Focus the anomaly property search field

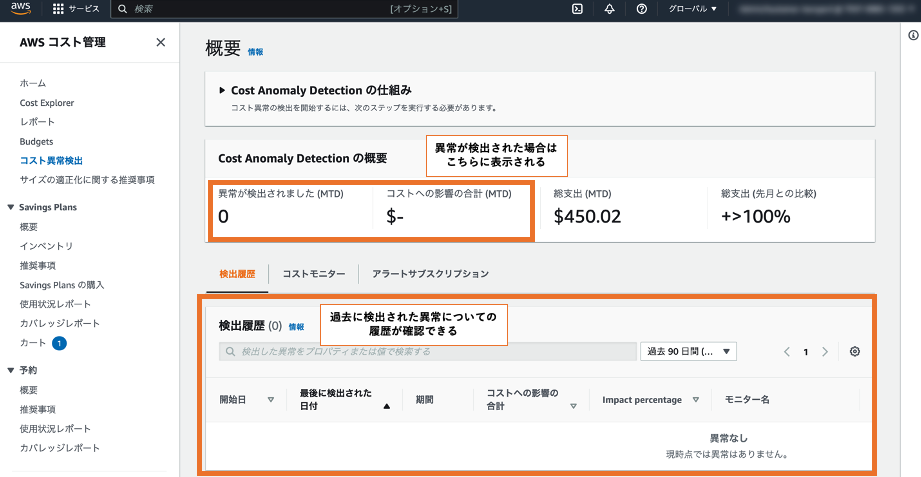pos(428,352)
